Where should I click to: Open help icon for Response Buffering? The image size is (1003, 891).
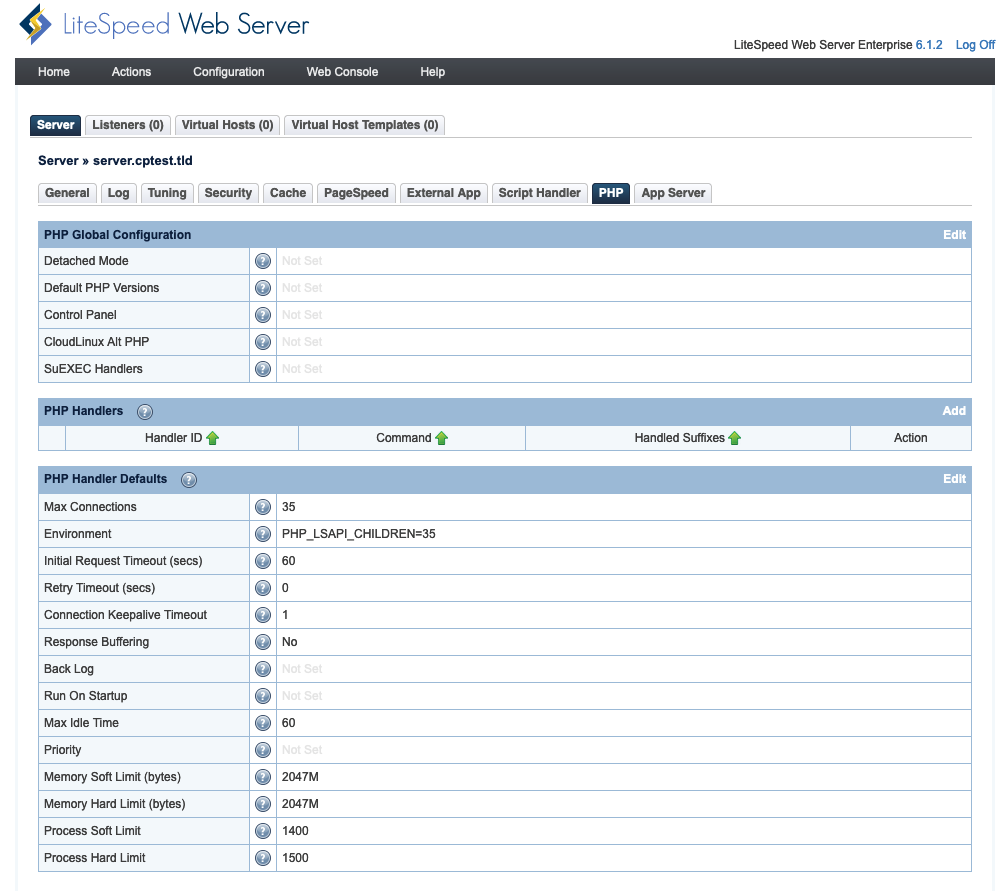[x=263, y=642]
